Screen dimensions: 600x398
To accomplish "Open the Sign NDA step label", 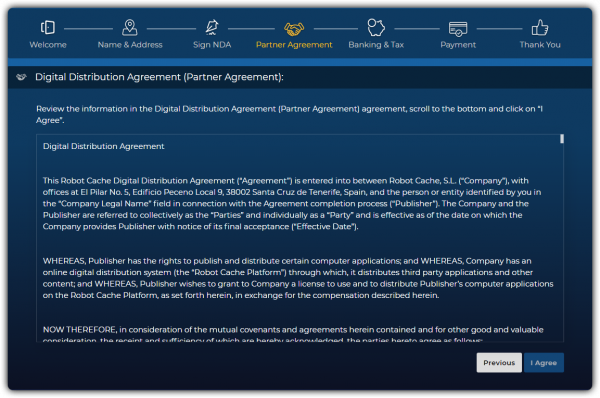I will coord(212,45).
